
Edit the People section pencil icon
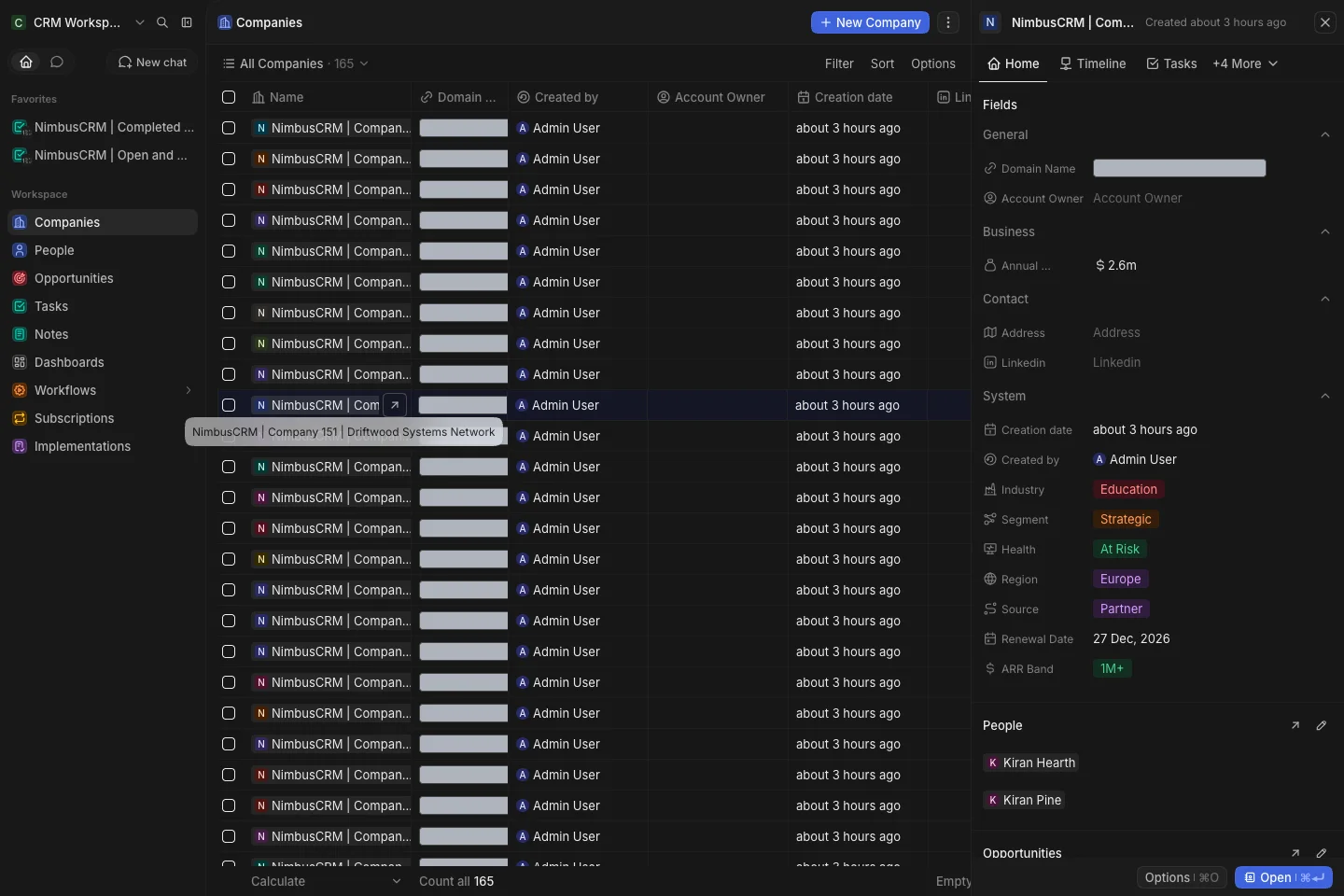pyautogui.click(x=1322, y=725)
